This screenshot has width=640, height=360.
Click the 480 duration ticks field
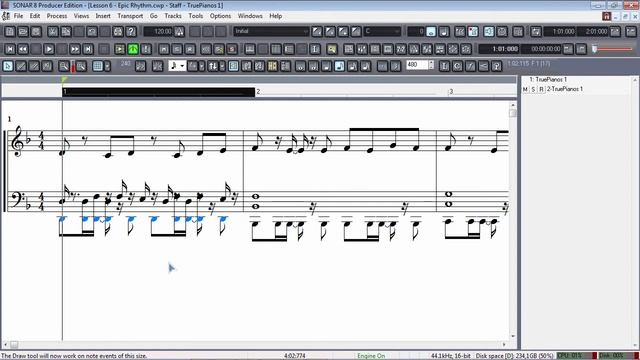[x=417, y=65]
